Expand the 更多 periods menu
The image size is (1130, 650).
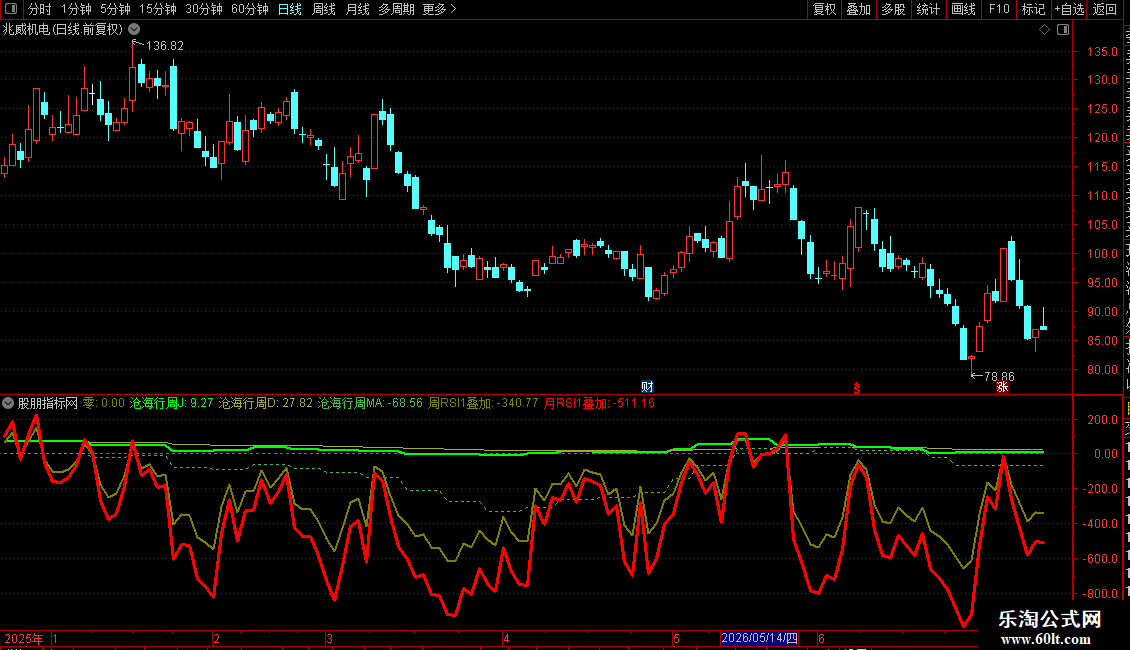[439, 9]
